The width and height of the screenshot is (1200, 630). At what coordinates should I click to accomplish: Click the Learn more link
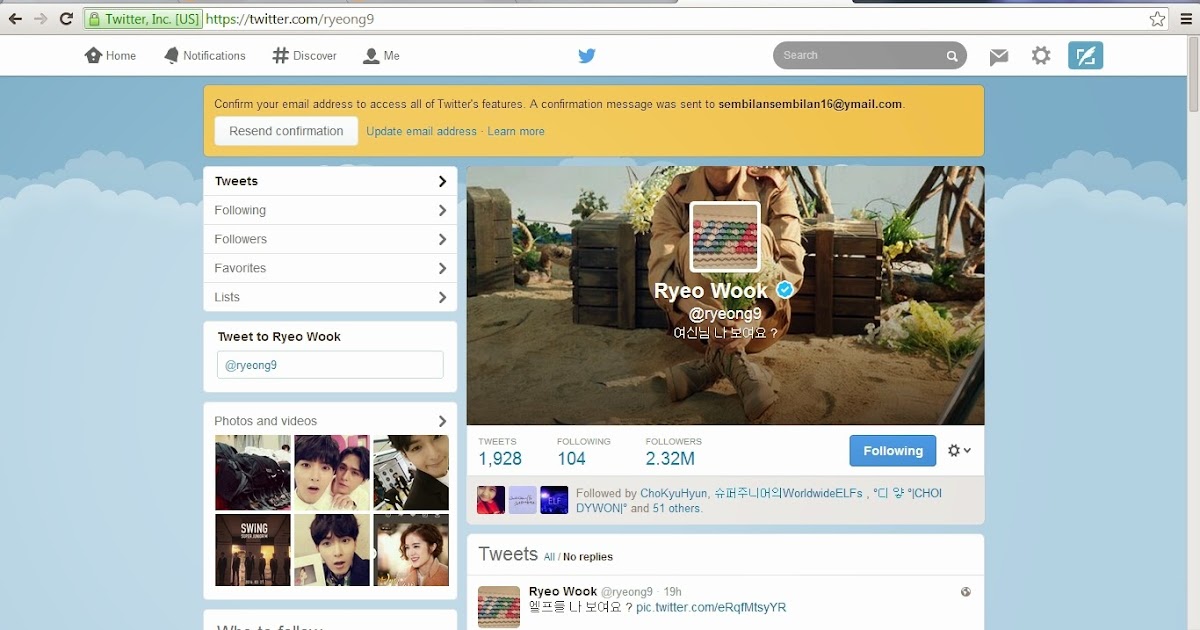coord(516,132)
